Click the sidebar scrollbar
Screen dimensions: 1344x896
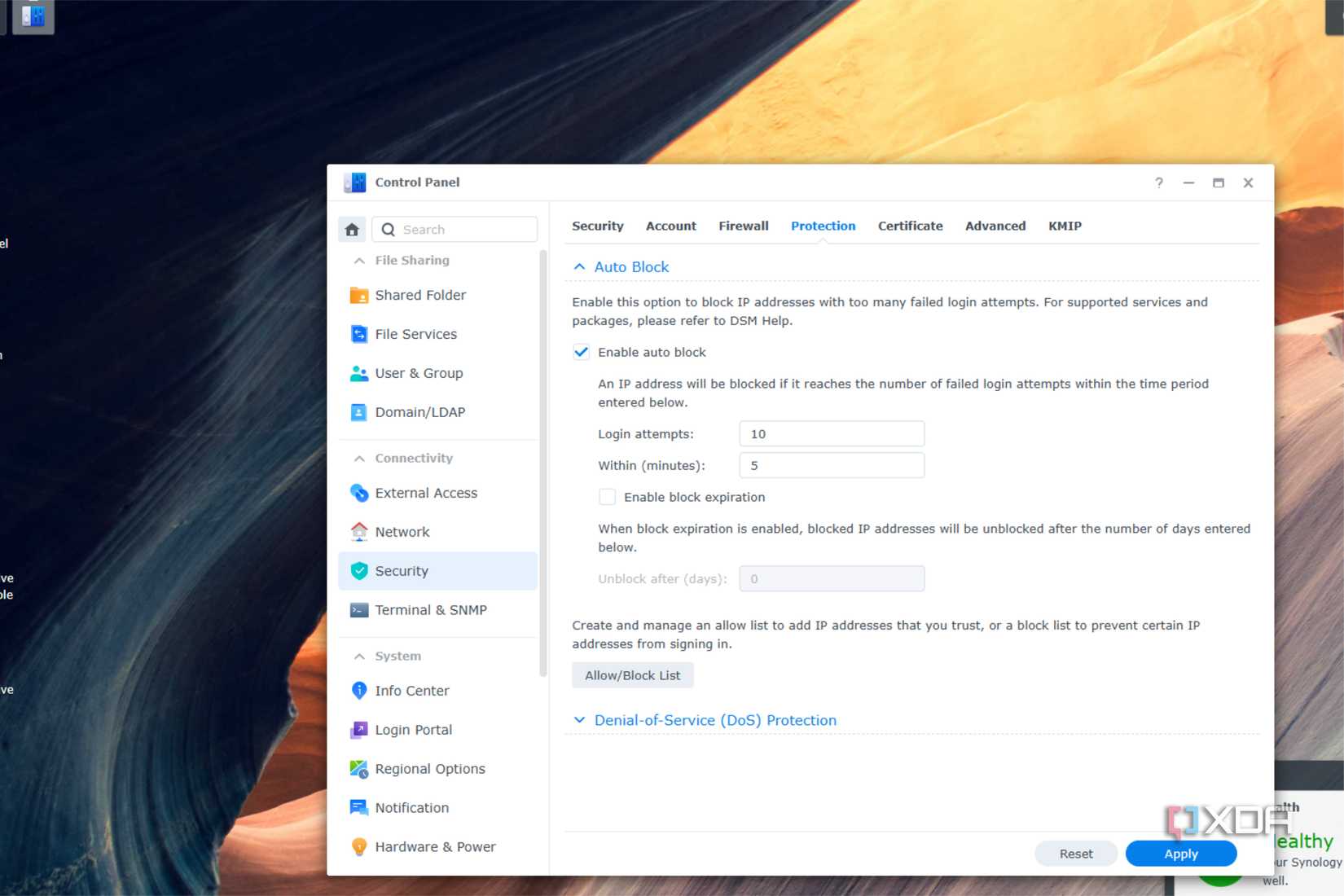pos(542,463)
